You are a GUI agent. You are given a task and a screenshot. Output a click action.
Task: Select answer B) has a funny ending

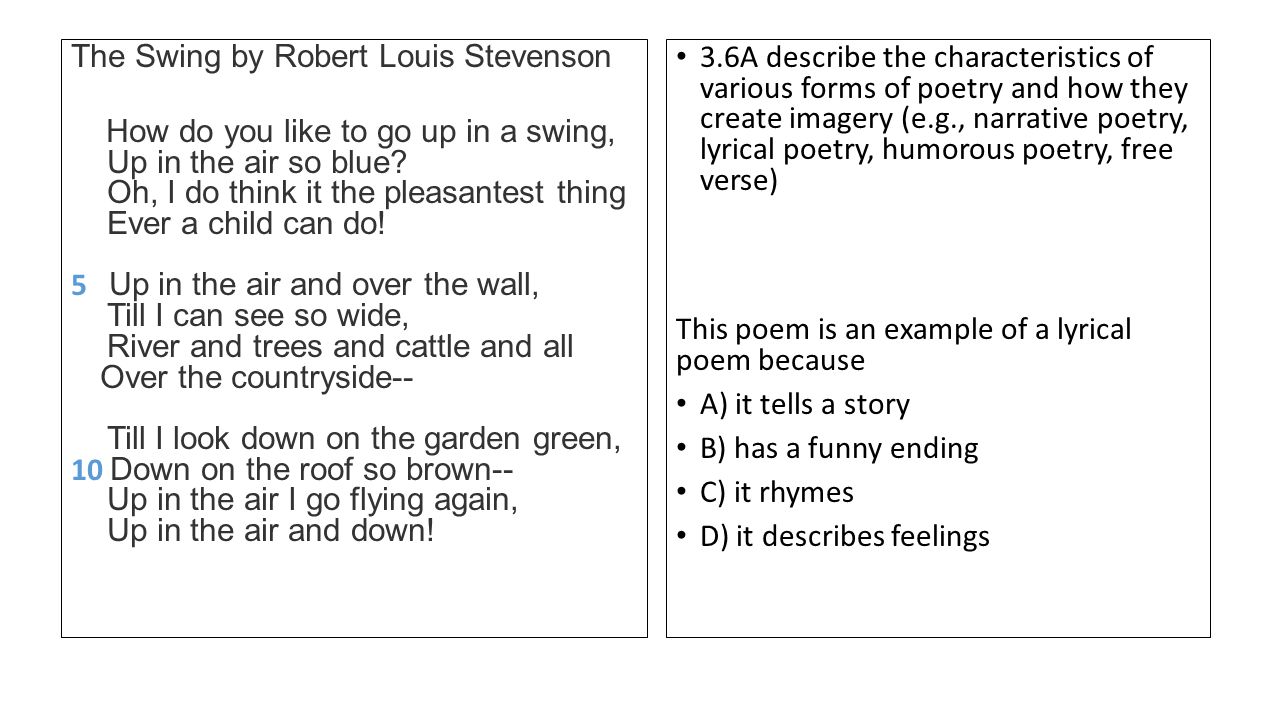click(839, 449)
